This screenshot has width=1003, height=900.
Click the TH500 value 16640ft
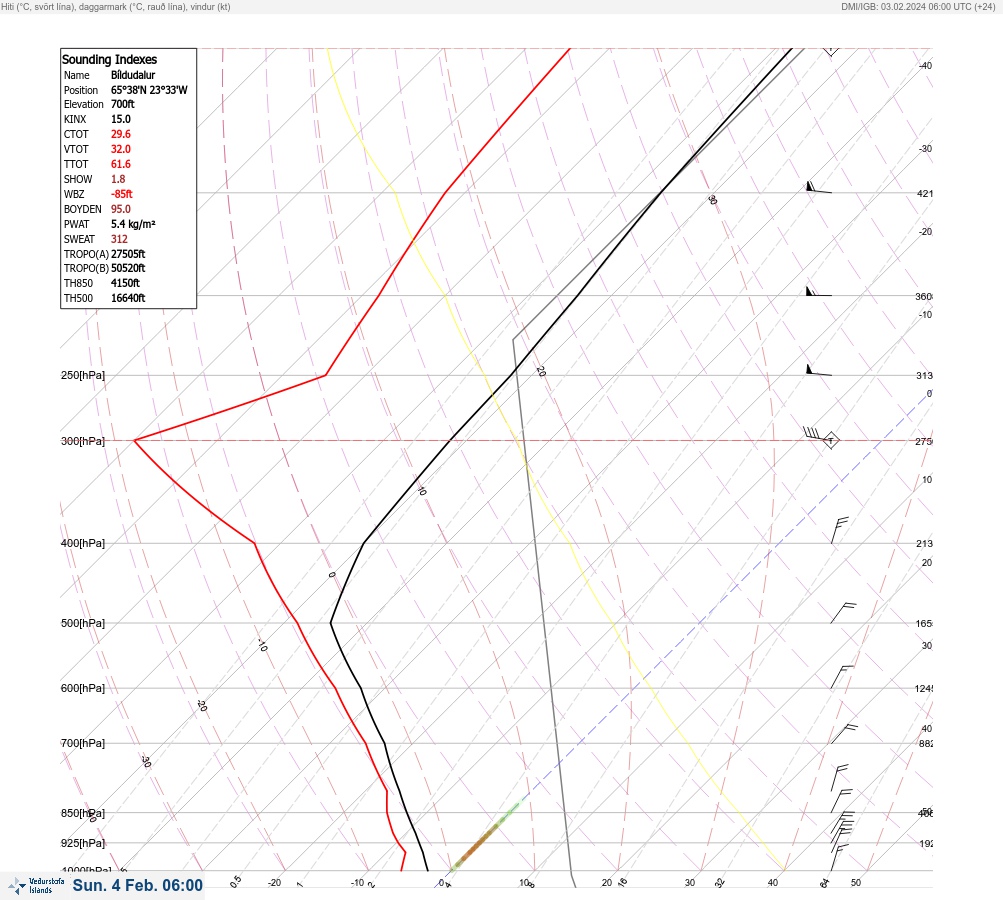click(x=128, y=298)
